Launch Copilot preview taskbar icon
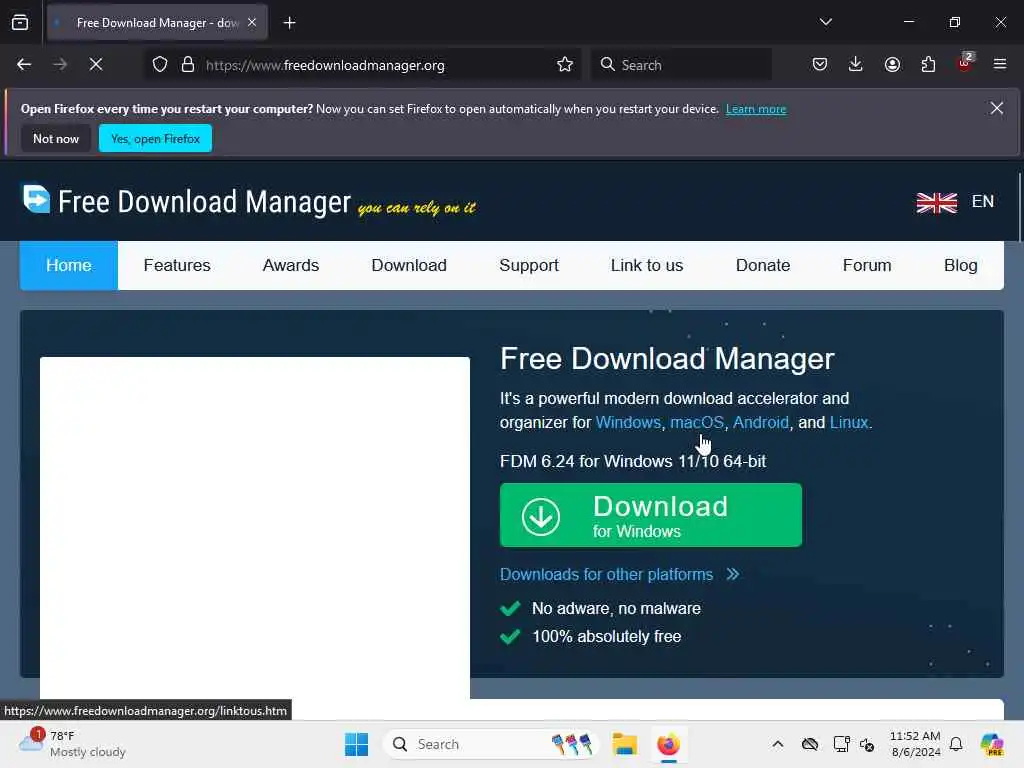 (x=992, y=744)
